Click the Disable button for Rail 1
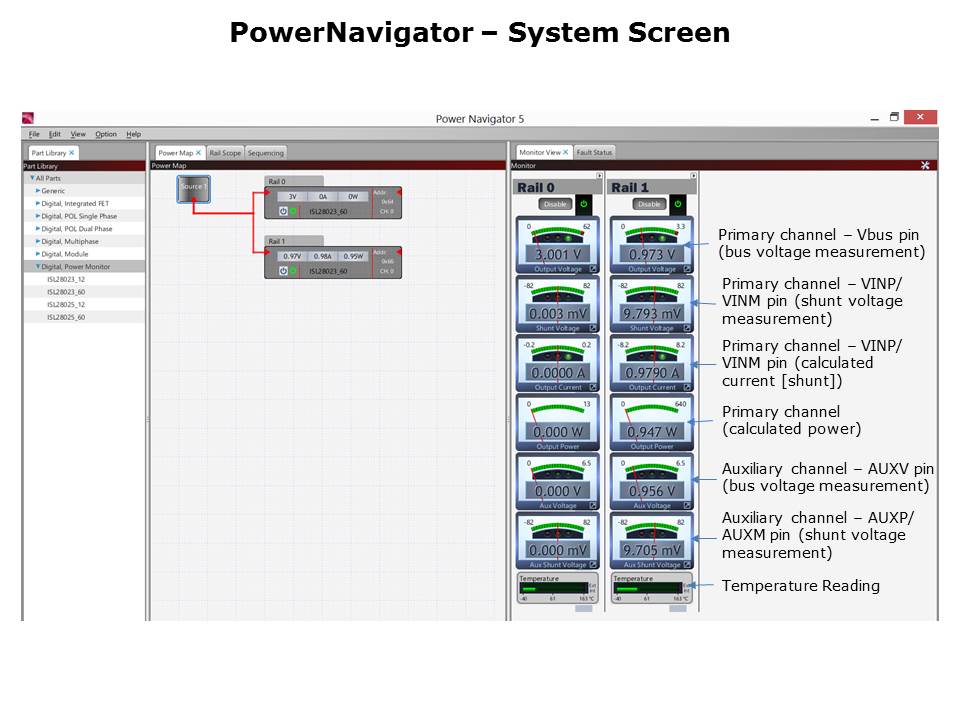Screen dimensions: 960x720 pos(650,204)
